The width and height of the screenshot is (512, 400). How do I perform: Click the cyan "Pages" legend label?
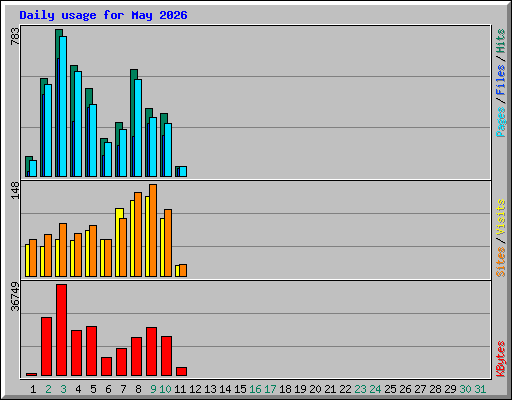click(501, 122)
